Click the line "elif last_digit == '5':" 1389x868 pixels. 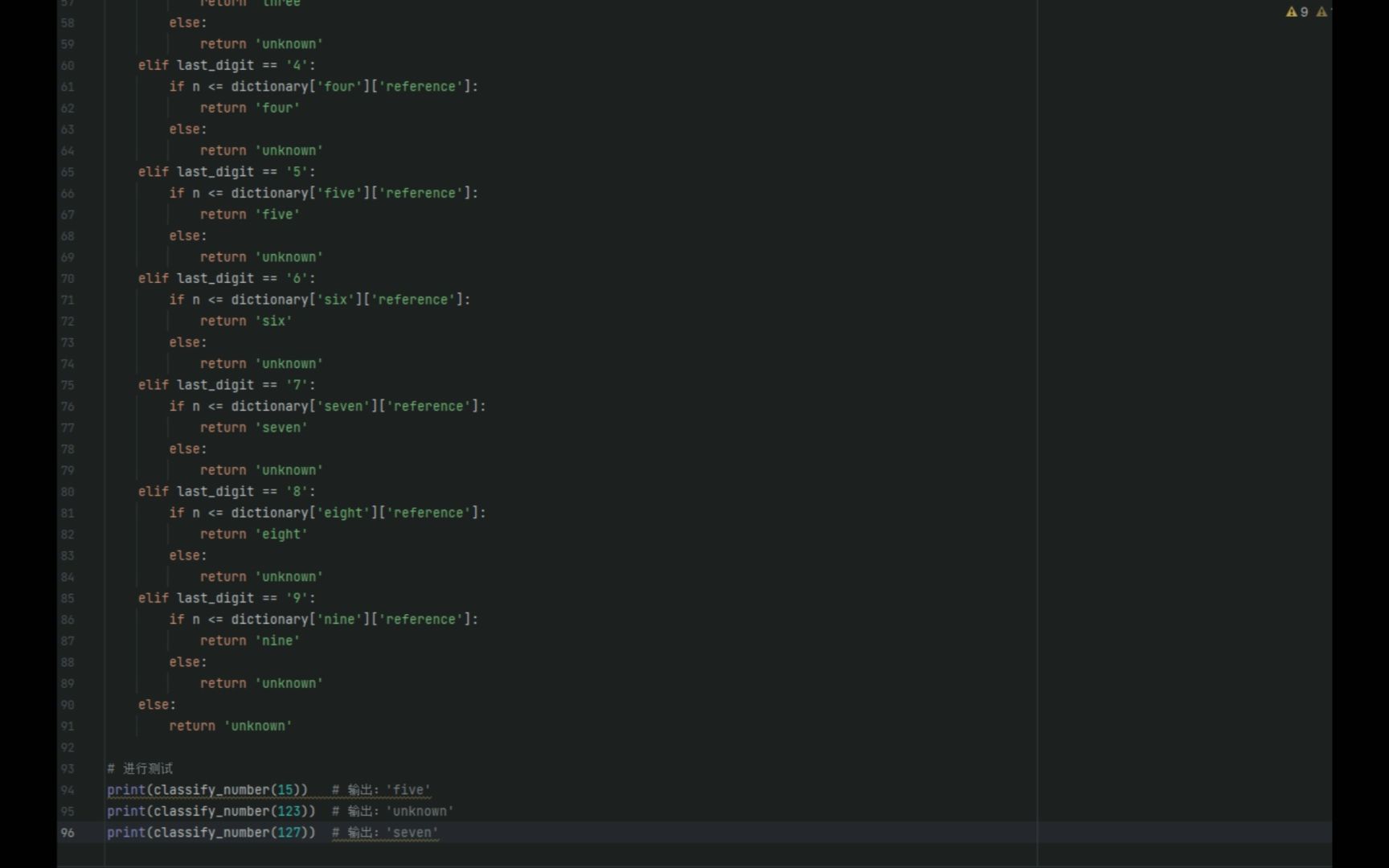(227, 172)
